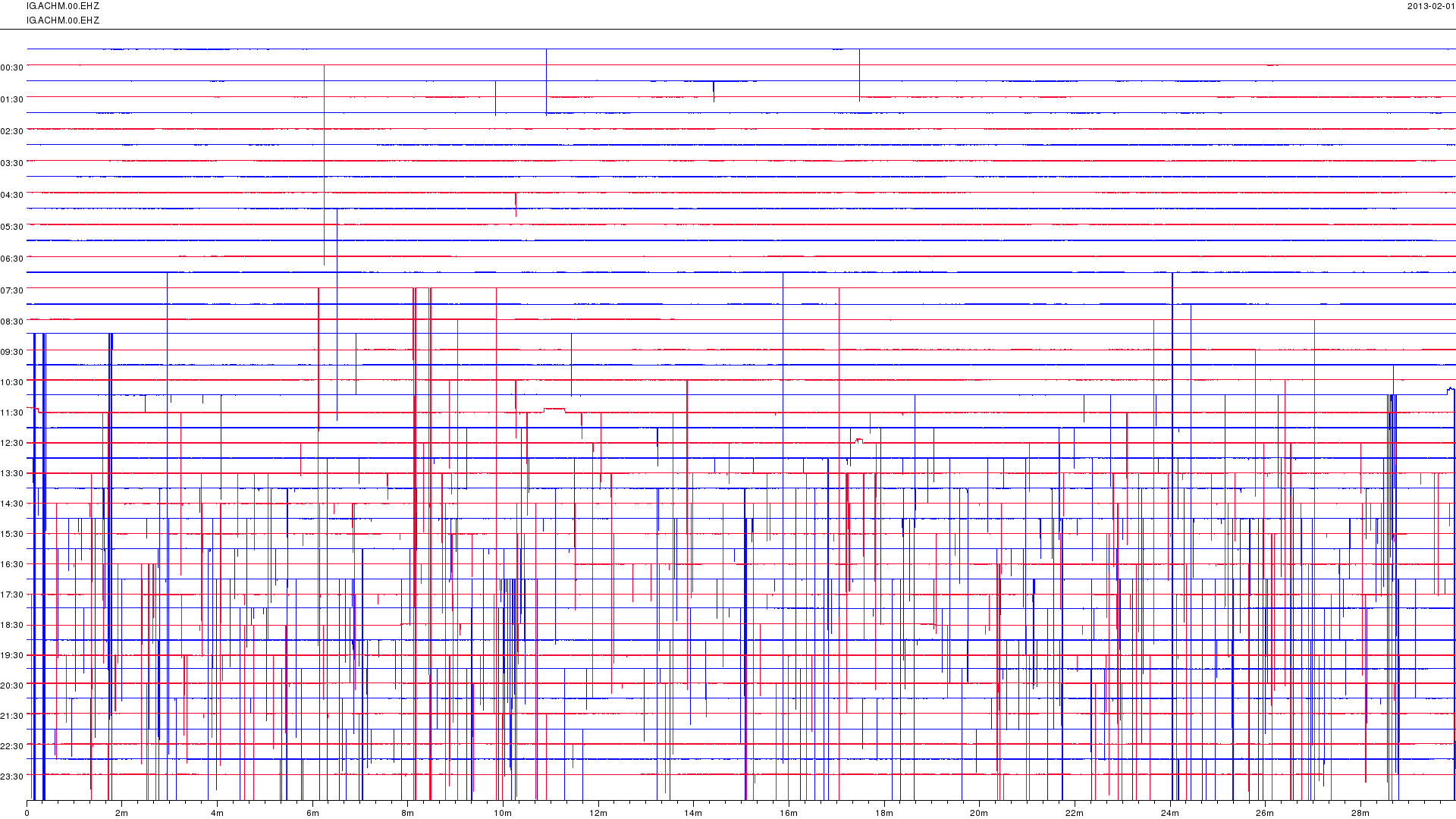Select the 08:30 row label
Viewport: 1456px width, 819px height.
pos(12,322)
